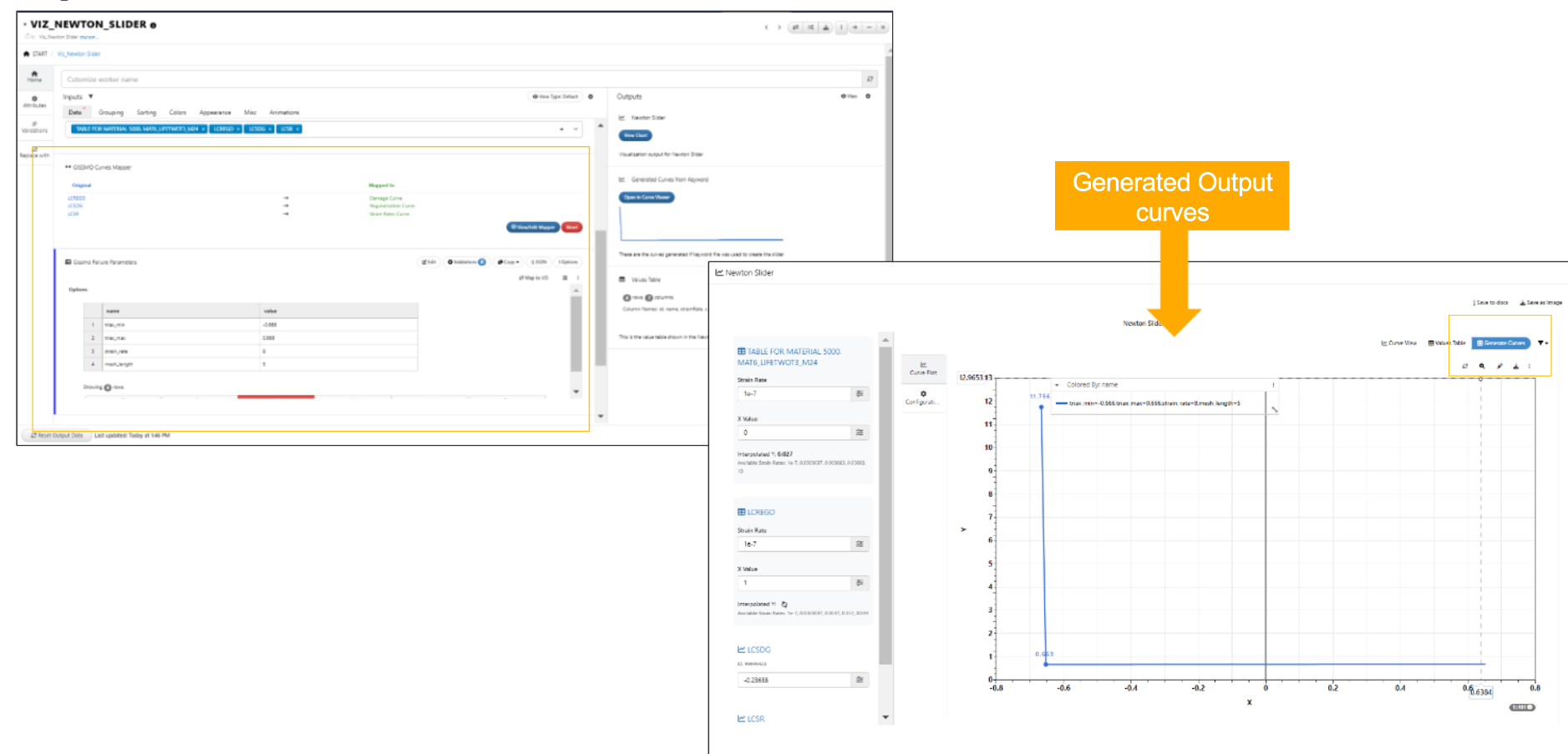Screen dimensions: 1568x754
Task: Click refresh icon beside worker name
Action: click(x=870, y=79)
